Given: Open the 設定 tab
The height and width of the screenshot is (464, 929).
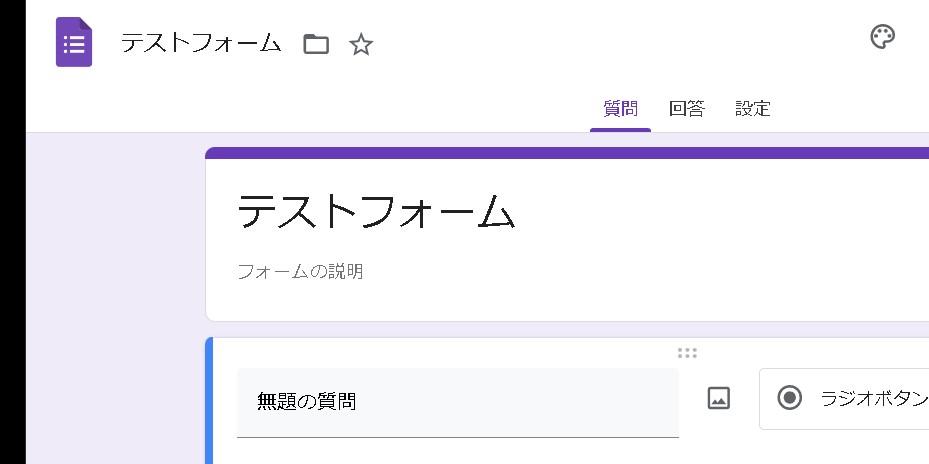Looking at the screenshot, I should [x=753, y=109].
